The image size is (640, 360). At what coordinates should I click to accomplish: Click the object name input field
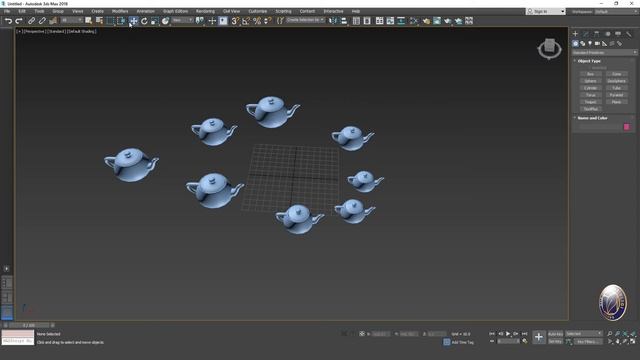click(600, 127)
